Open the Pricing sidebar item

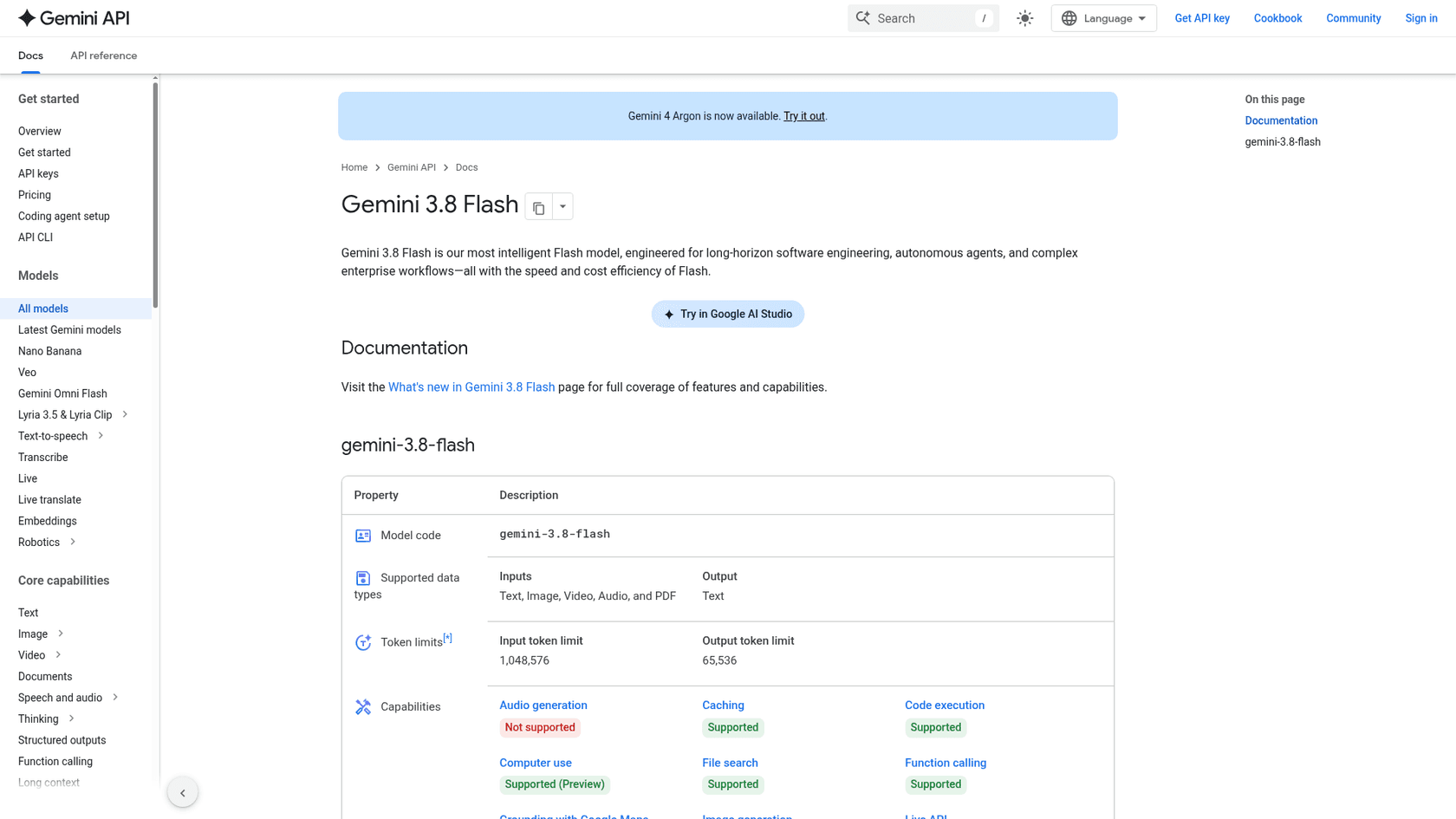coord(35,195)
